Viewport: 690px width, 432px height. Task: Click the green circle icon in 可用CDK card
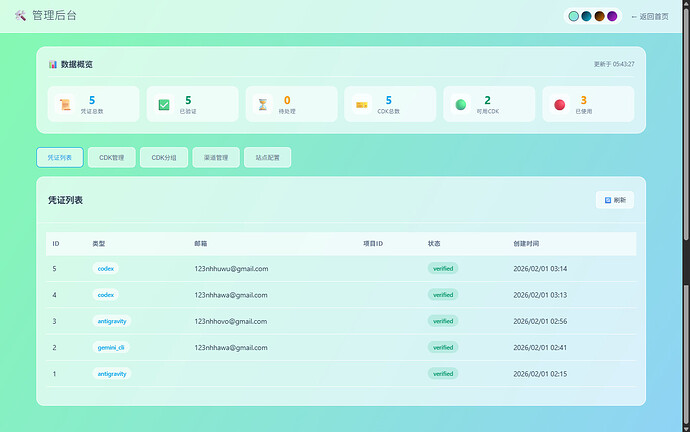click(x=461, y=105)
